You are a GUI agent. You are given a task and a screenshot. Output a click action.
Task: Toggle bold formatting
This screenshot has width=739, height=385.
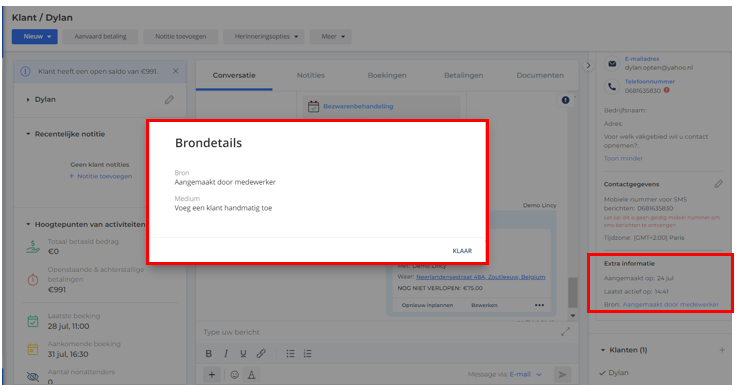[x=209, y=353]
